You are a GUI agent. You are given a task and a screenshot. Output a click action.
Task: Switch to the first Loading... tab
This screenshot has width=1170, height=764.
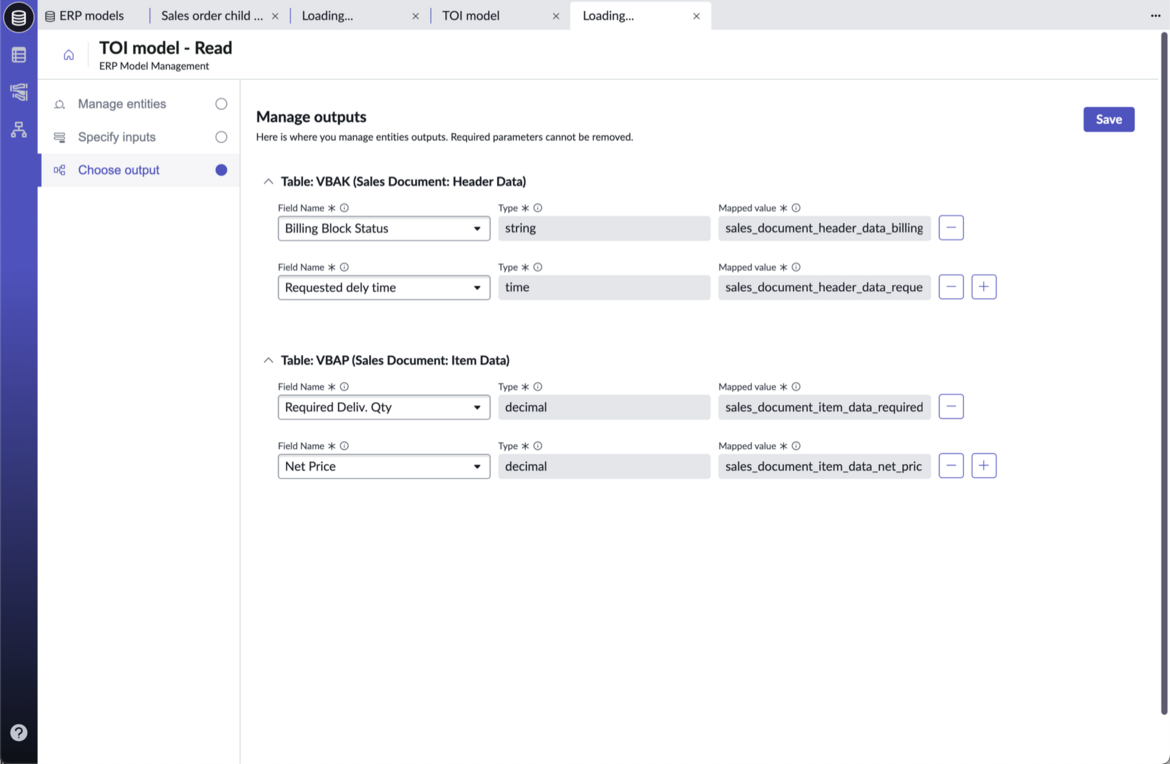coord(328,16)
